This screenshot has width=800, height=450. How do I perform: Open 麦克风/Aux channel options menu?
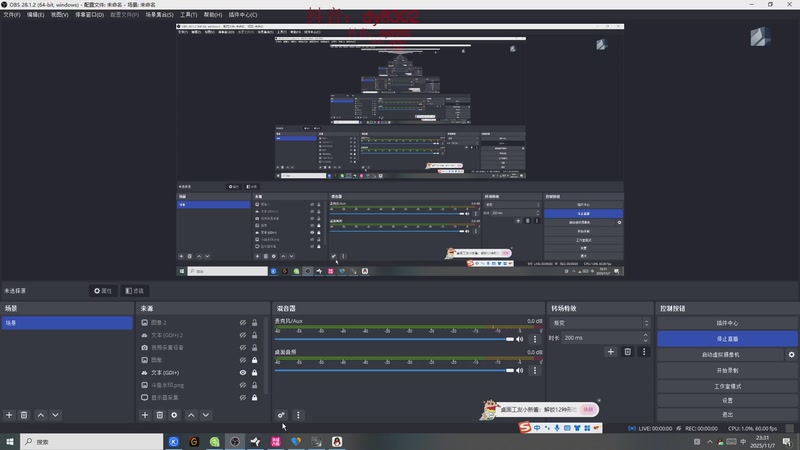click(535, 339)
